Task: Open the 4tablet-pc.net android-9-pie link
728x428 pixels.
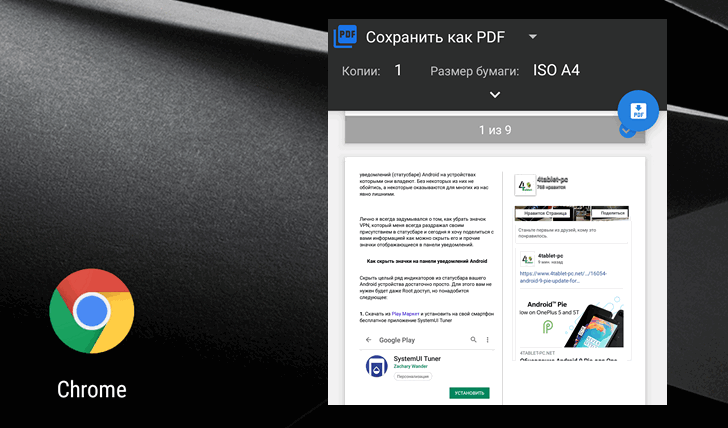Action: coord(563,277)
